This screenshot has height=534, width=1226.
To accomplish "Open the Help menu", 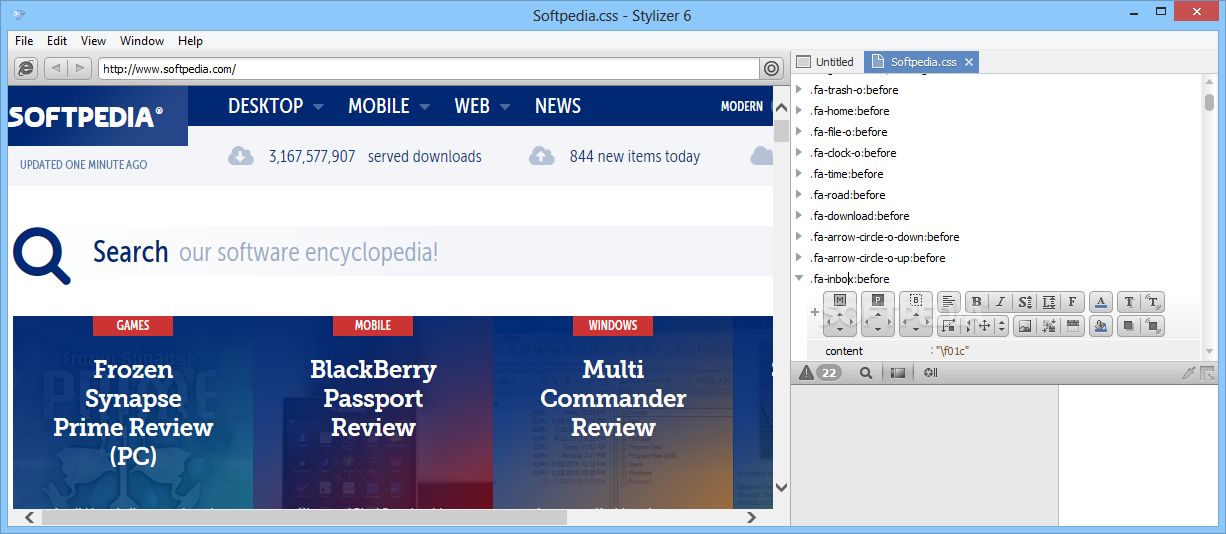I will (x=190, y=41).
